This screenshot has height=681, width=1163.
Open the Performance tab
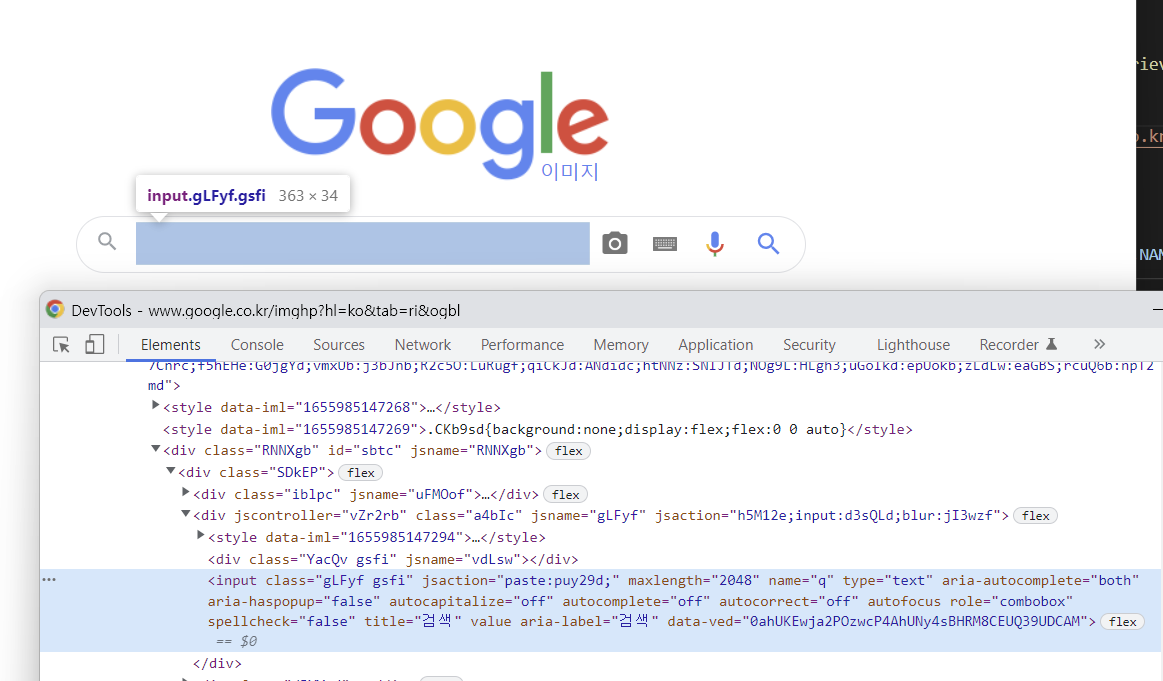(522, 345)
